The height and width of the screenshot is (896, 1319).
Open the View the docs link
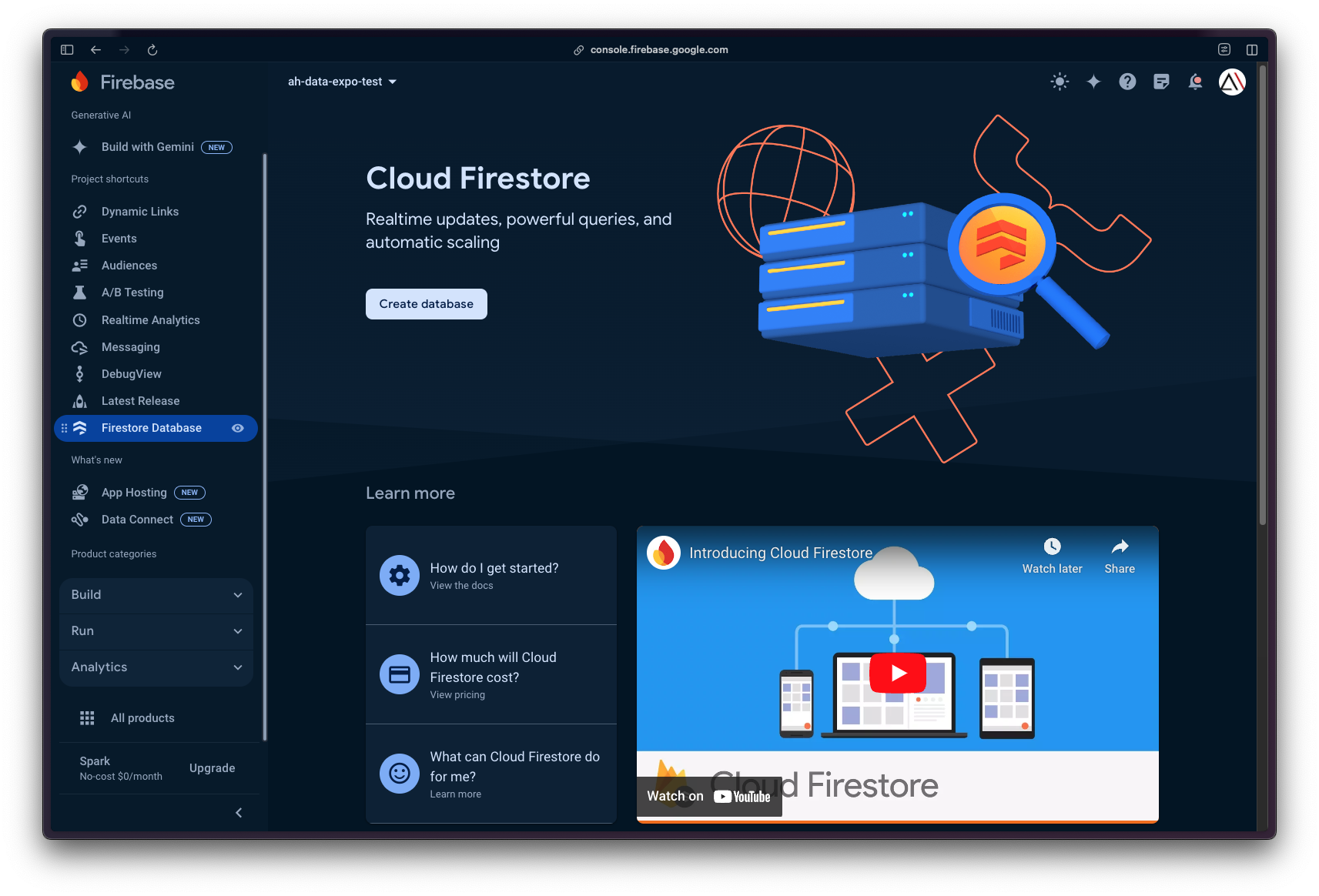(x=461, y=586)
